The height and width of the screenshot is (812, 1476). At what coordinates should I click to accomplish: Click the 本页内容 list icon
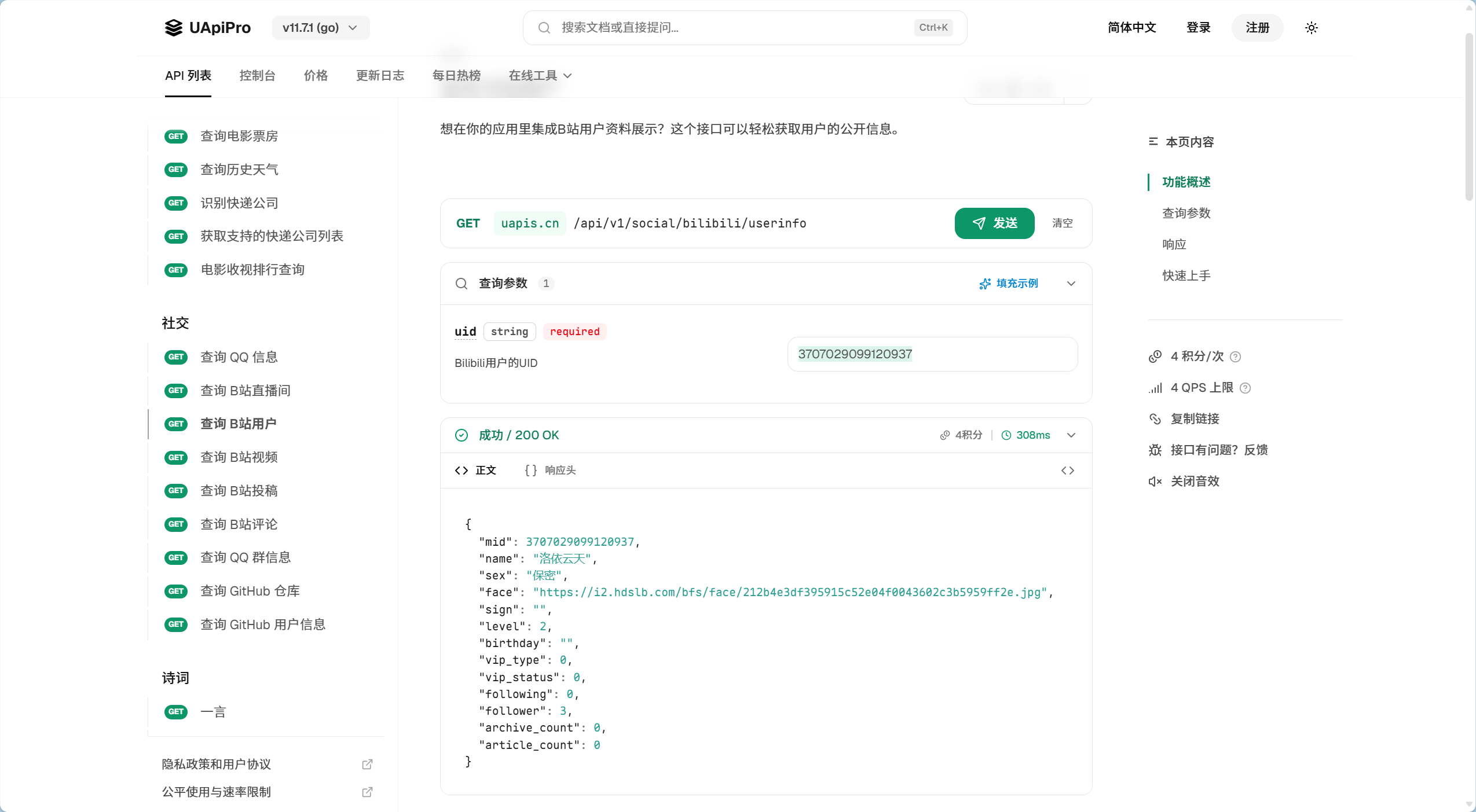pyautogui.click(x=1153, y=142)
